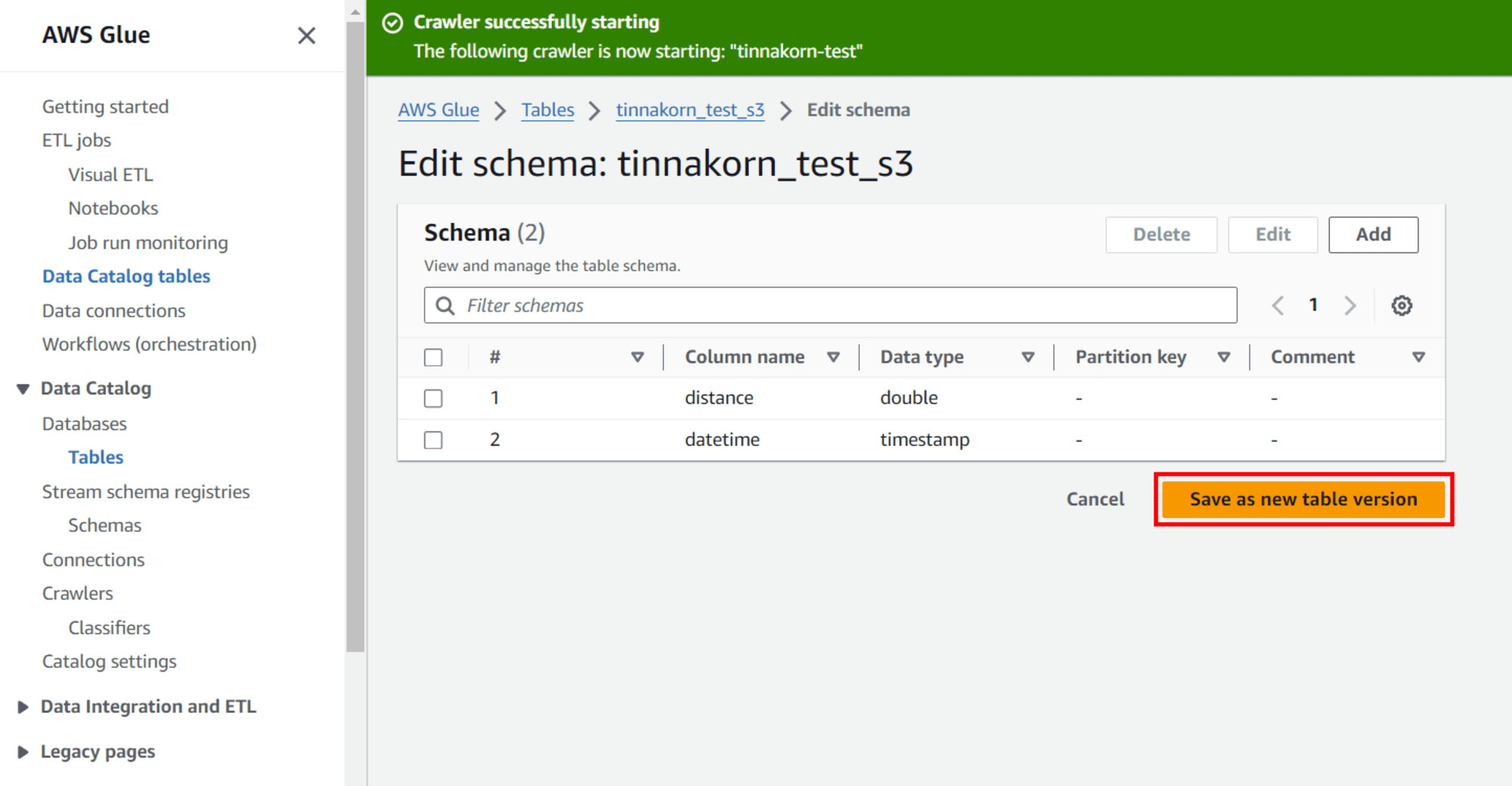Open Data connections in sidebar
The image size is (1512, 786).
pos(113,311)
